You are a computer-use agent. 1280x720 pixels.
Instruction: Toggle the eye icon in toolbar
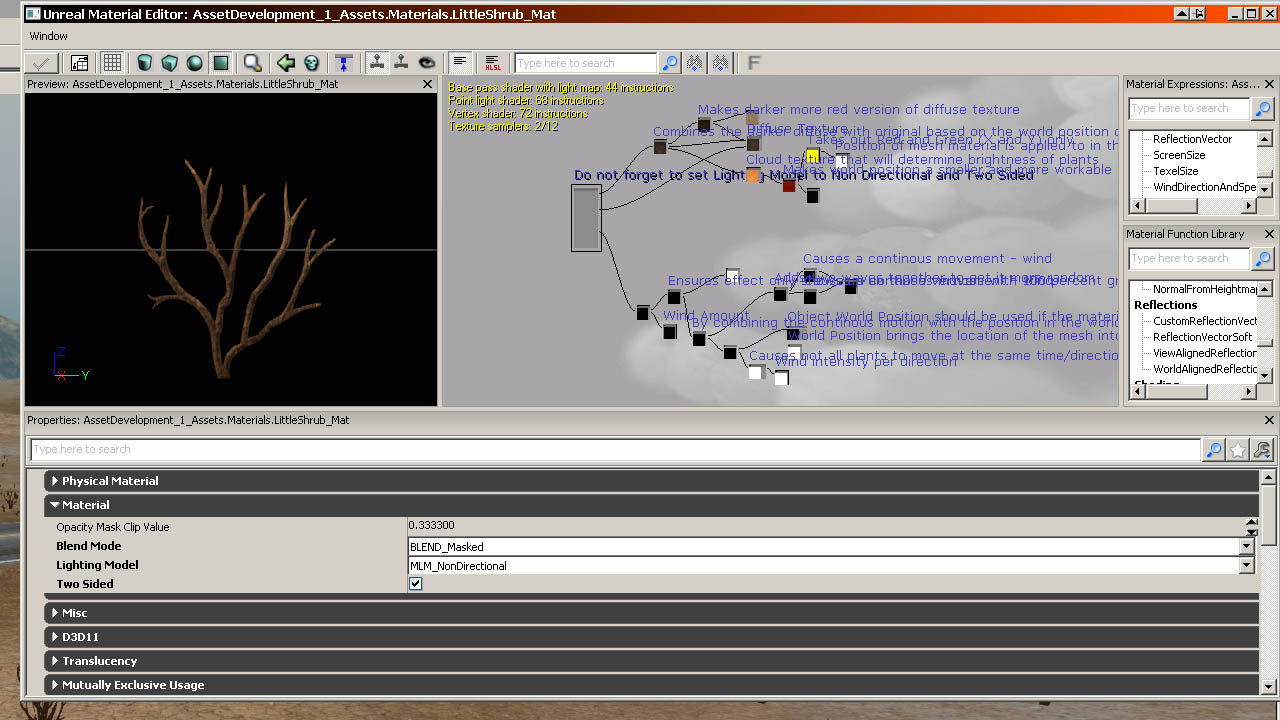tap(427, 63)
